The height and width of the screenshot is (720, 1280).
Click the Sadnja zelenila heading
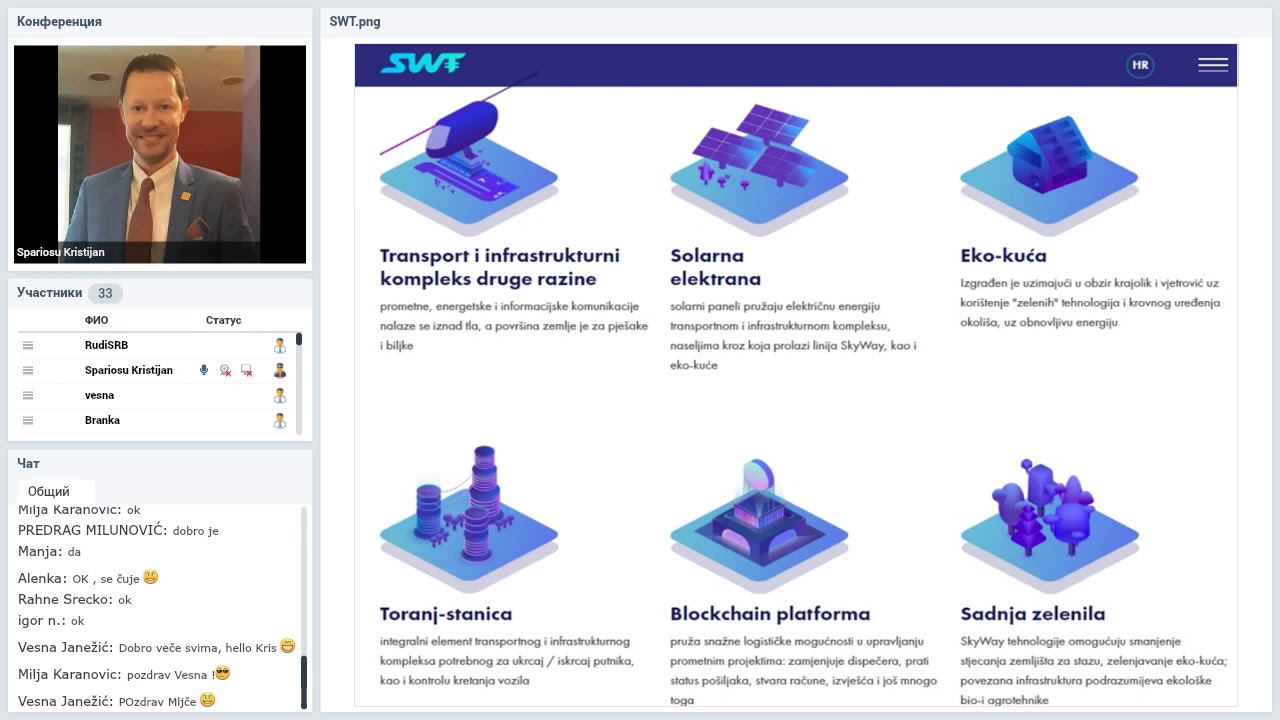point(1033,614)
